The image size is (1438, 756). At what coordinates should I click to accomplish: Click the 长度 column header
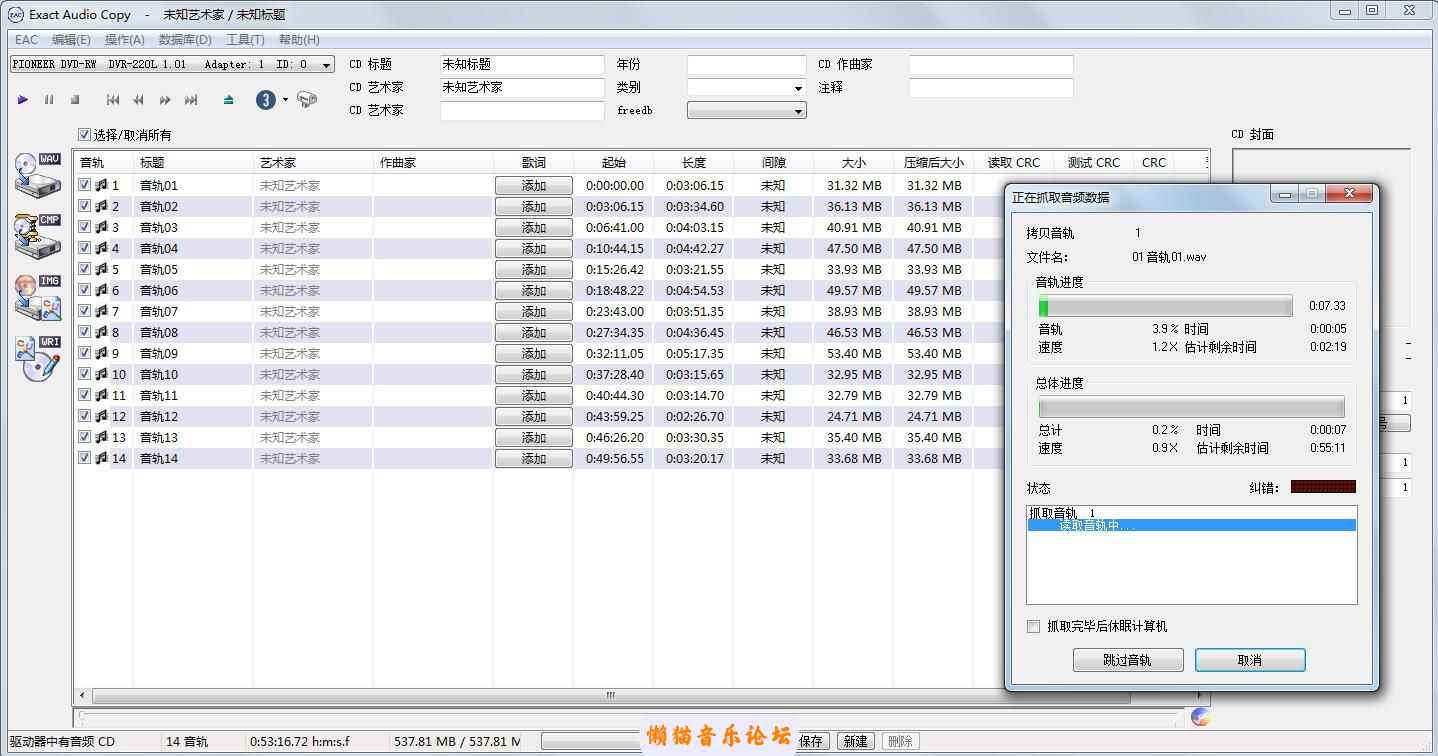pos(693,162)
